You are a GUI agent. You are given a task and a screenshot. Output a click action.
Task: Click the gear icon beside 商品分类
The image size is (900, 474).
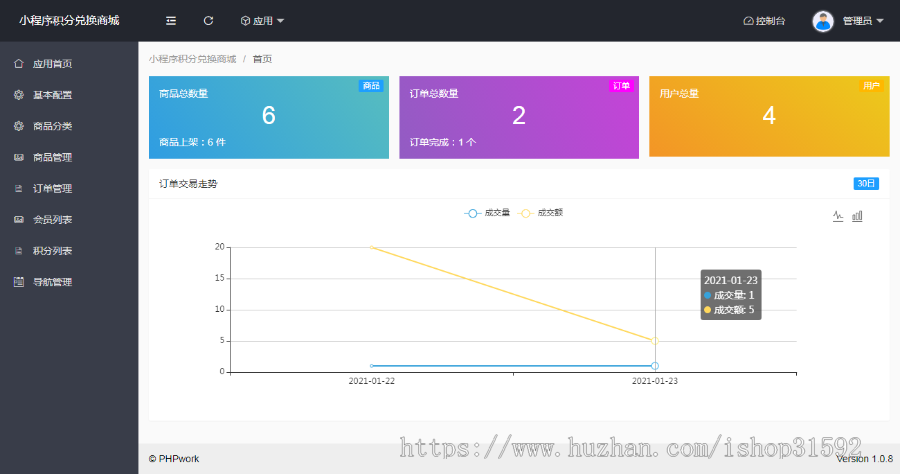click(19, 126)
